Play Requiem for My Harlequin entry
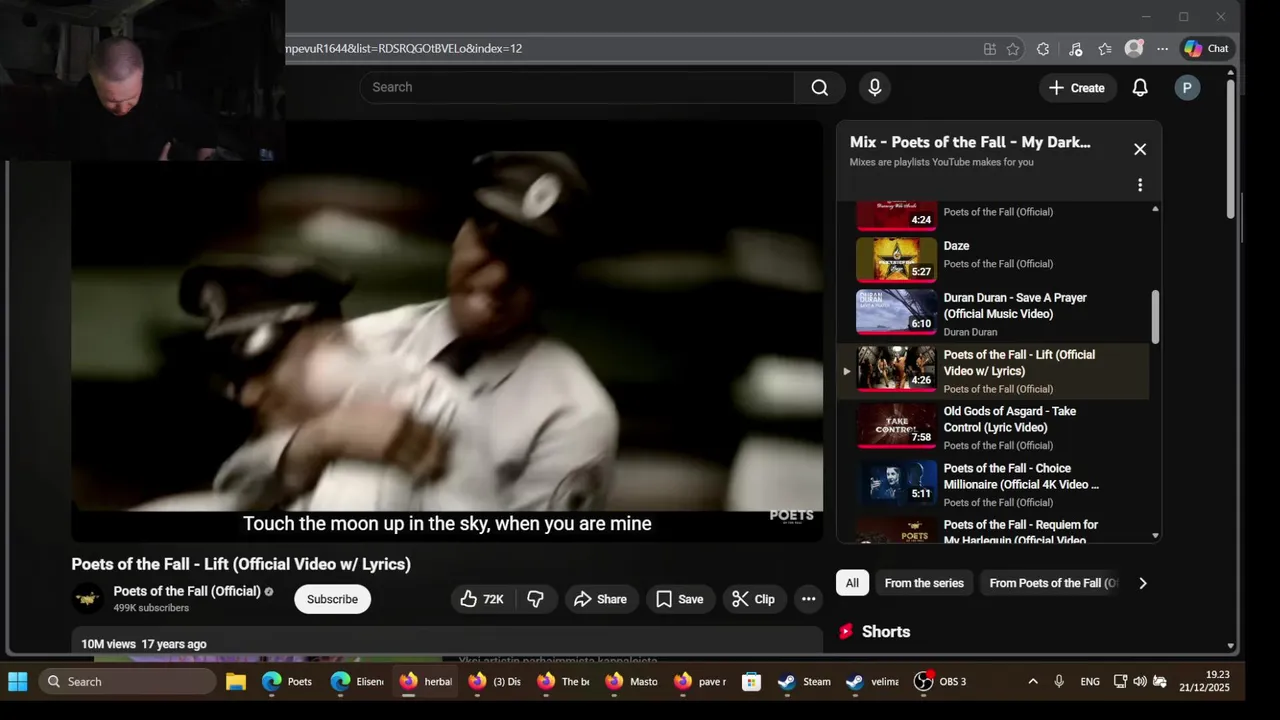The image size is (1280, 720). click(994, 530)
